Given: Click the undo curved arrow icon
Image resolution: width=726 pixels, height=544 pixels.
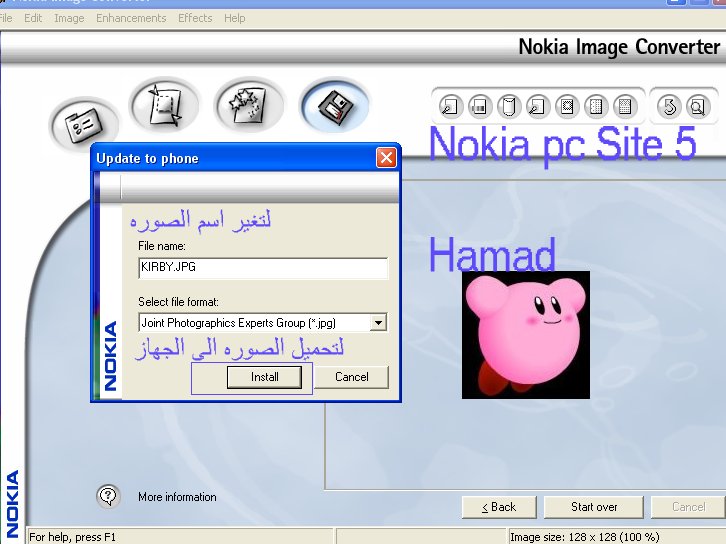Looking at the screenshot, I should pyautogui.click(x=670, y=106).
